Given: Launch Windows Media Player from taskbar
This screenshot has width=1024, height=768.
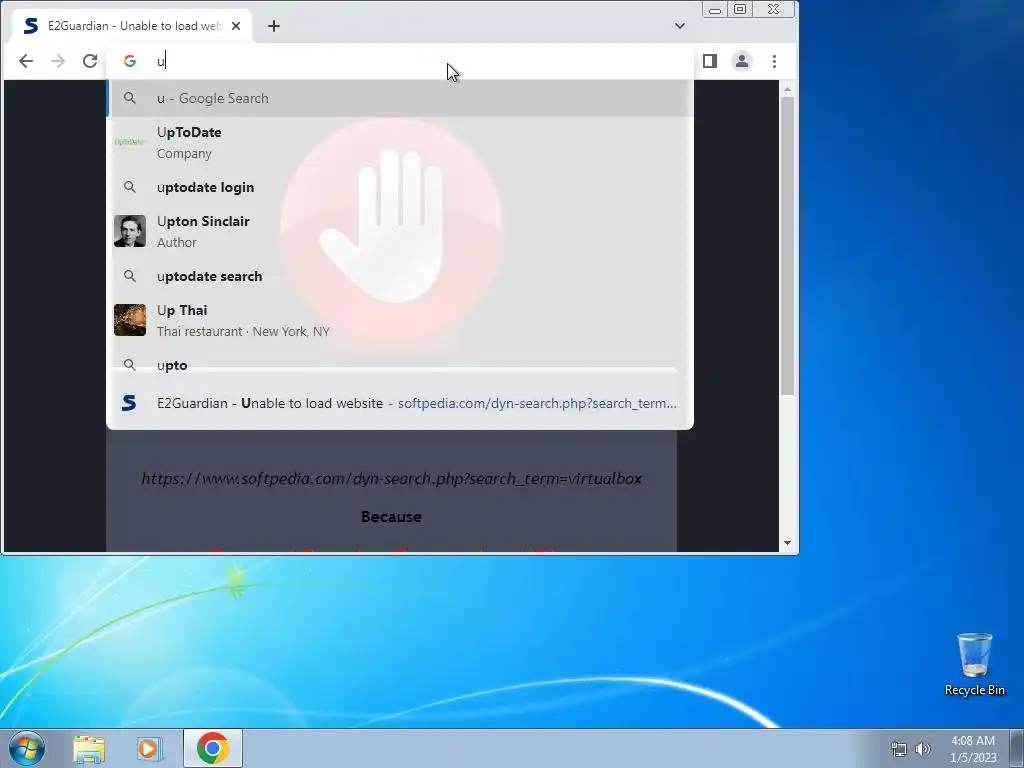Looking at the screenshot, I should pos(149,748).
